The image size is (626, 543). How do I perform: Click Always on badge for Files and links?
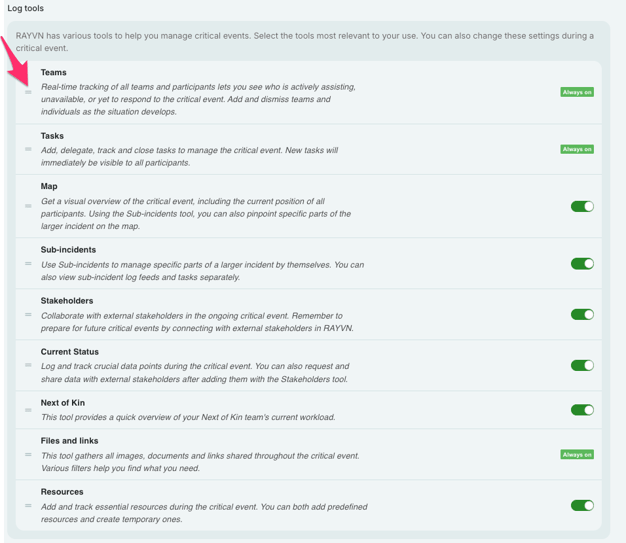click(577, 454)
